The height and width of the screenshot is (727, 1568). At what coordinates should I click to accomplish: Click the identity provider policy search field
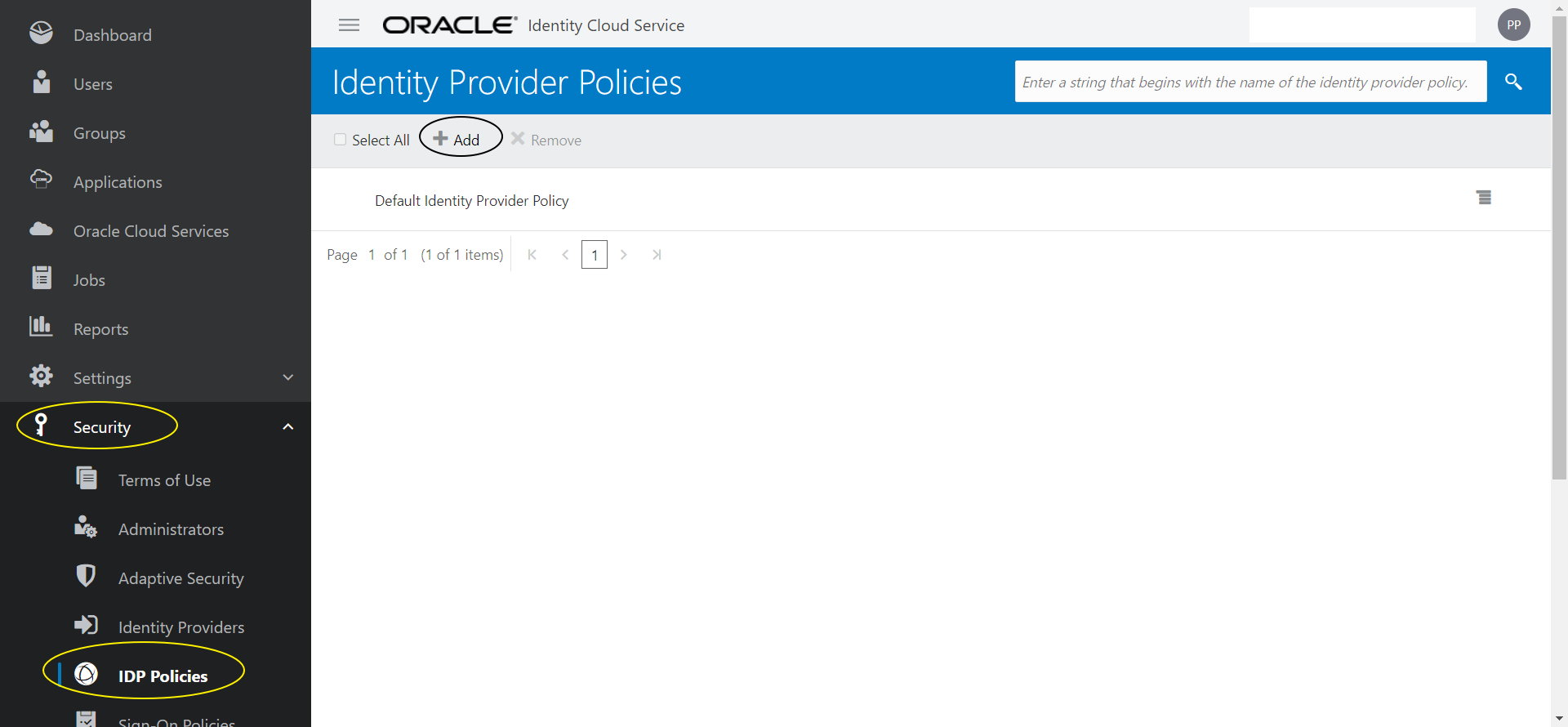[x=1250, y=82]
